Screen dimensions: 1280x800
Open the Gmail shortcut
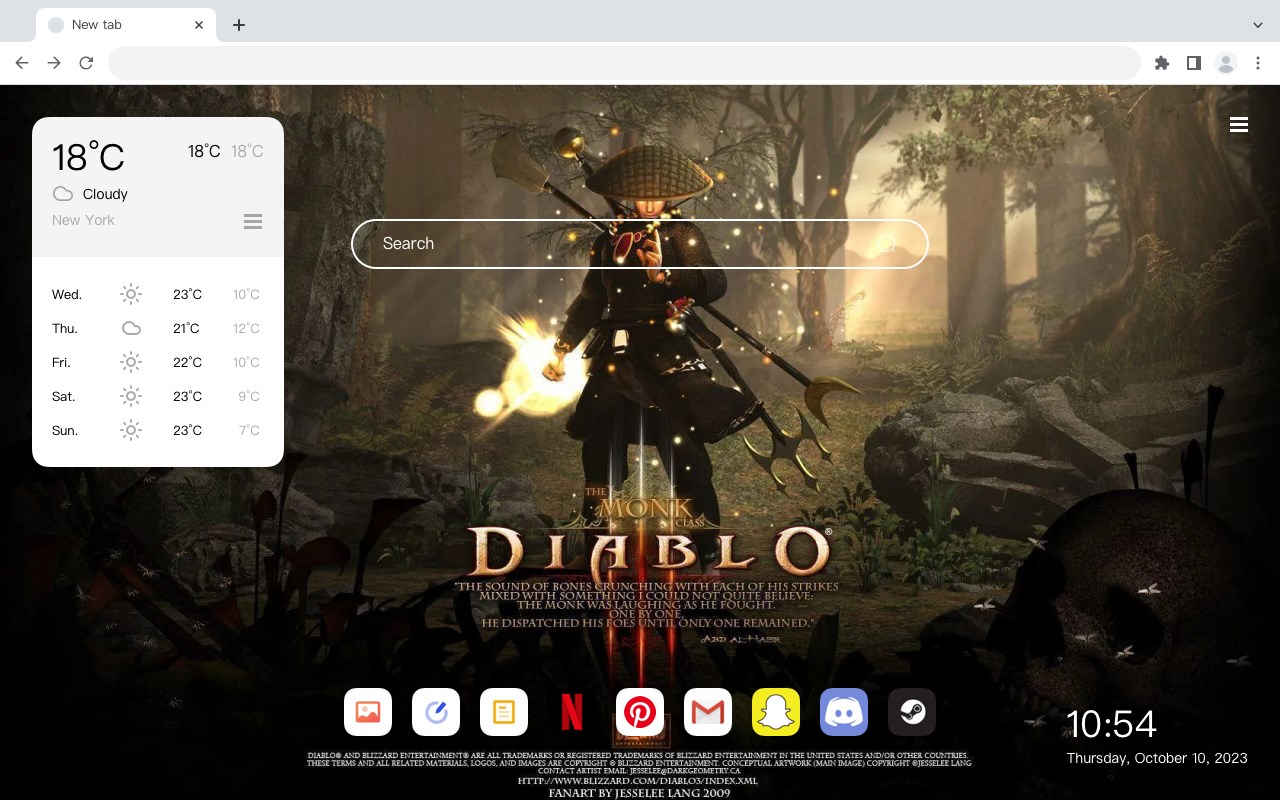pos(708,712)
